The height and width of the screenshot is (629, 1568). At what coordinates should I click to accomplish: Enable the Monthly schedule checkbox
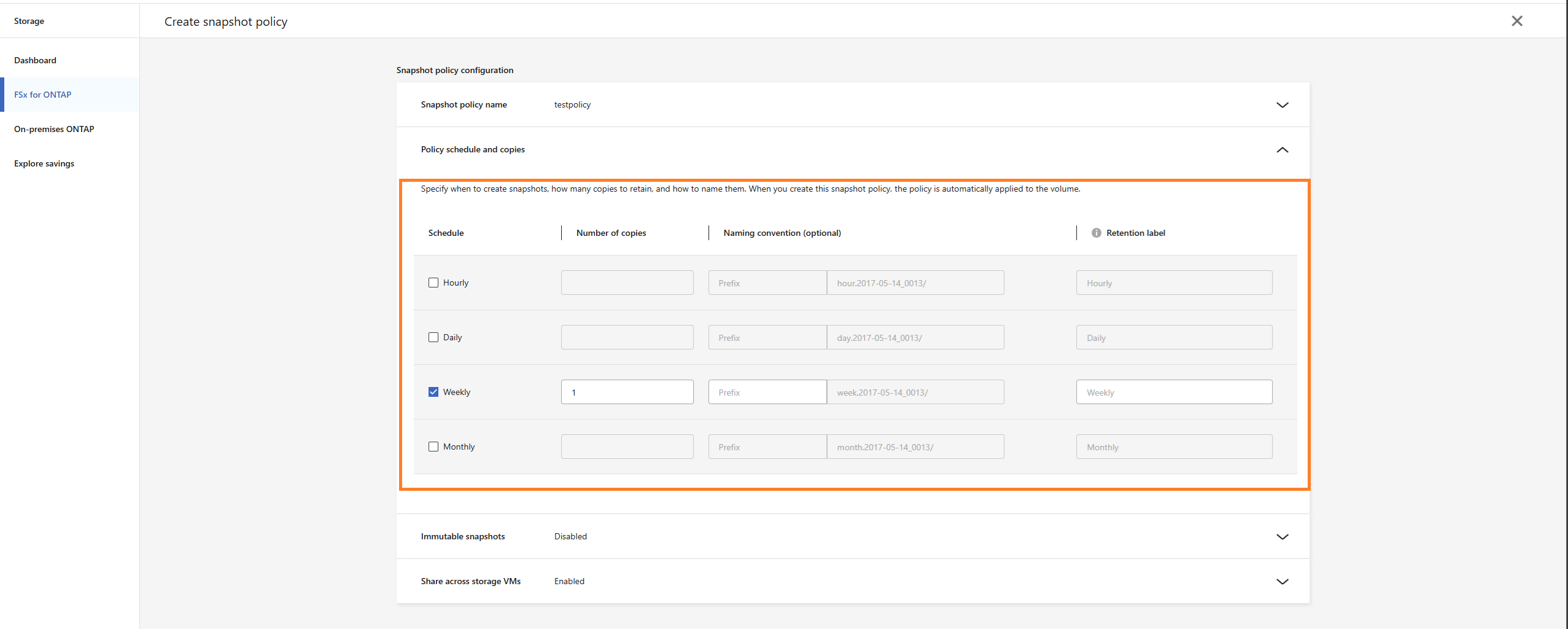click(433, 447)
